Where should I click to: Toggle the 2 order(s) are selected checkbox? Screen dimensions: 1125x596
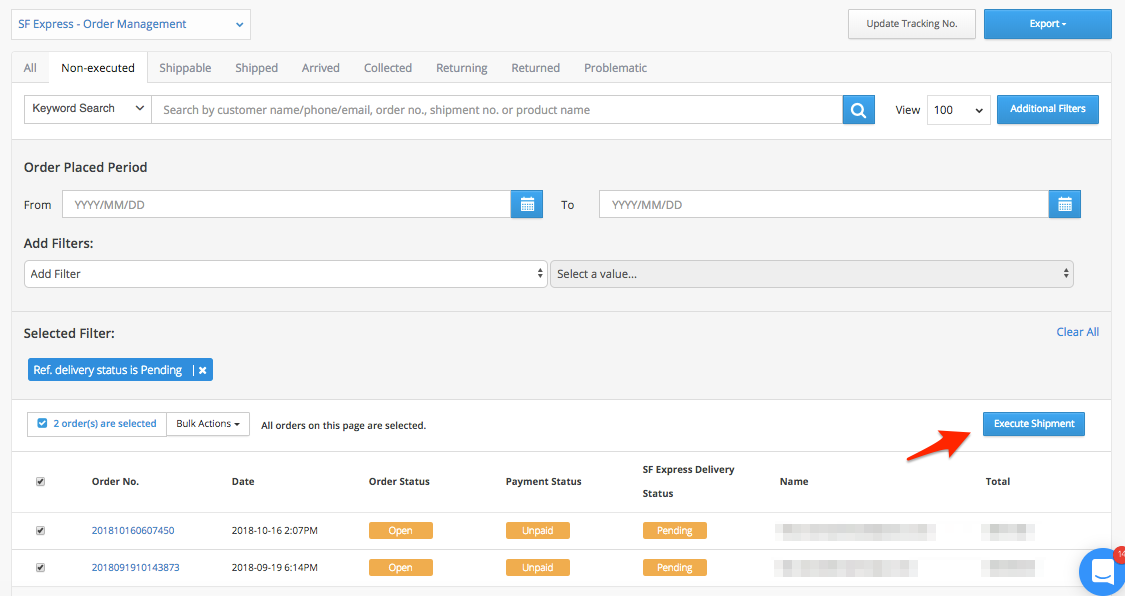42,423
